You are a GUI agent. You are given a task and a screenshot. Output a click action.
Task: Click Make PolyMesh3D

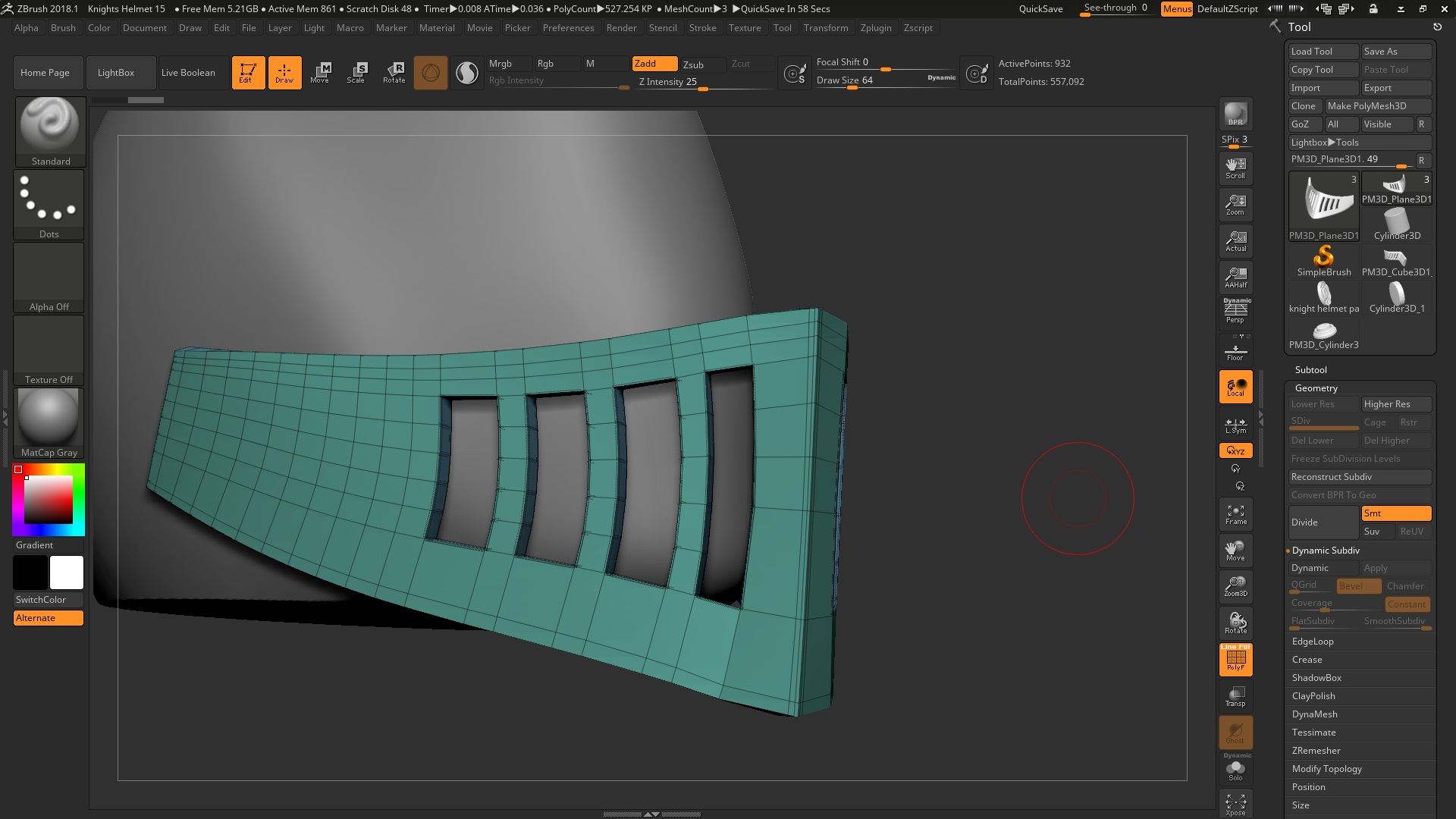pyautogui.click(x=1378, y=106)
